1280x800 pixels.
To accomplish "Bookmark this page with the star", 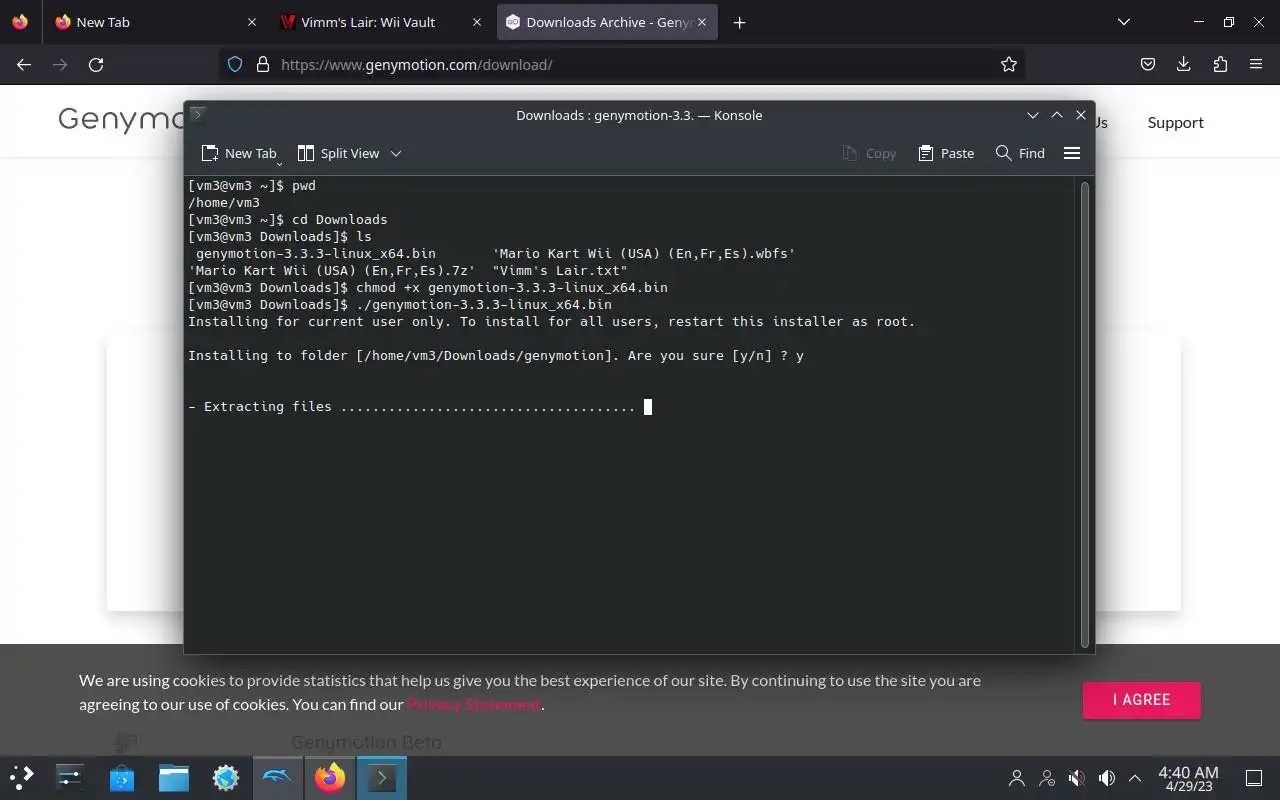I will coord(1009,64).
